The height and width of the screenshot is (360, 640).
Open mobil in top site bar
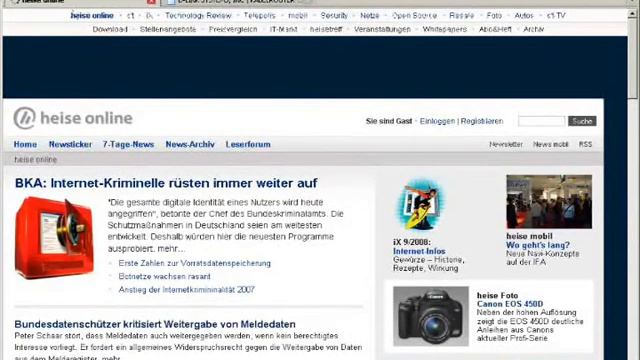(298, 16)
